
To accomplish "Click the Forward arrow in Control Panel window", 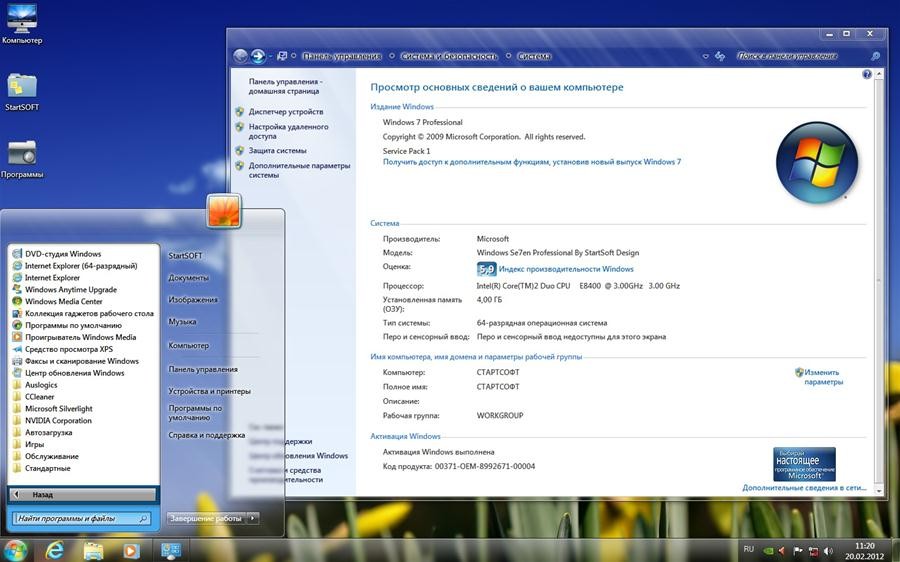I will point(258,56).
